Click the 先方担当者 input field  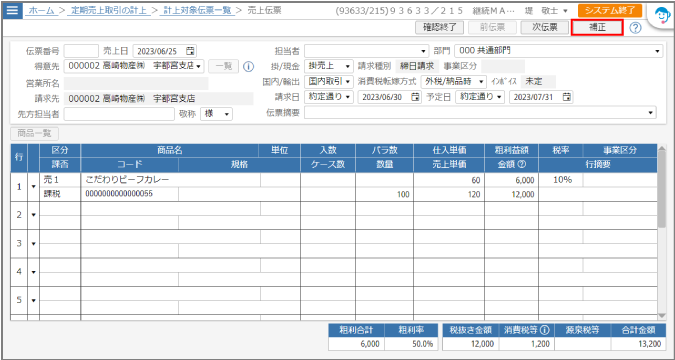click(x=119, y=114)
